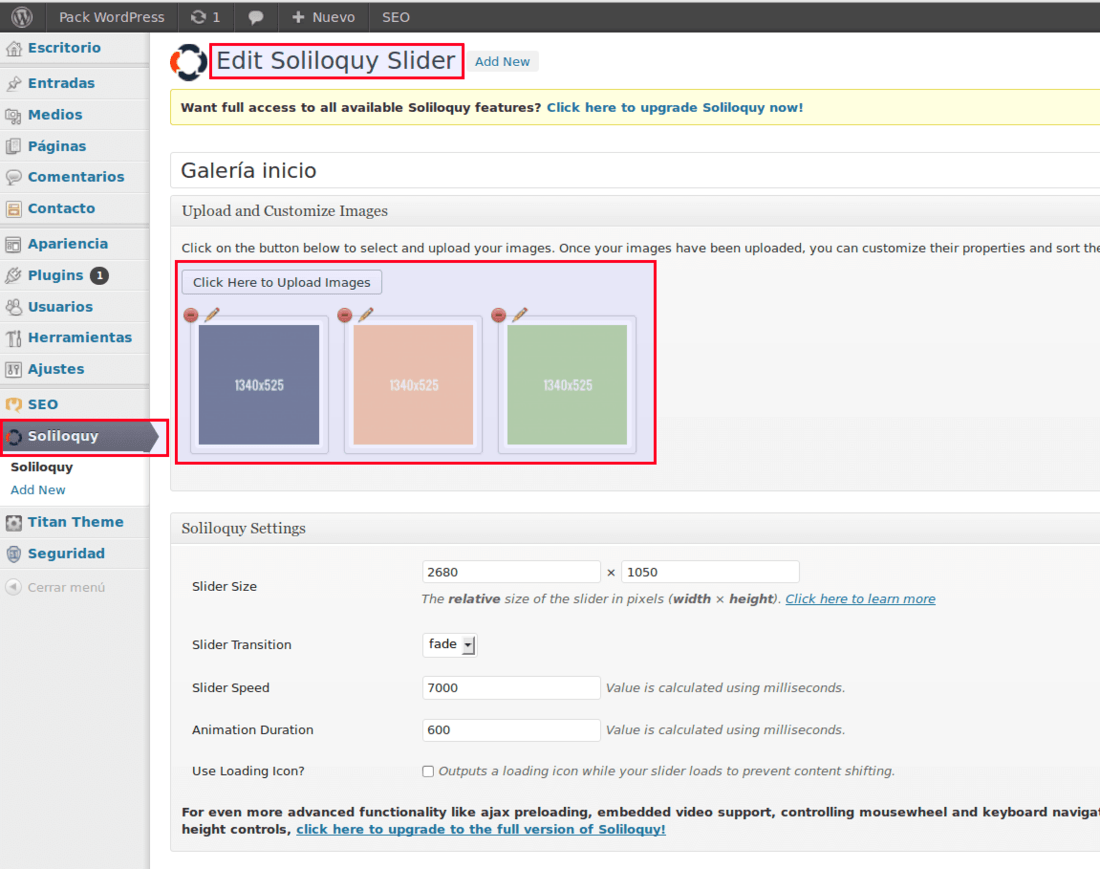Click the Plugins plug icon
Viewport: 1100px width, 869px height.
coord(13,276)
